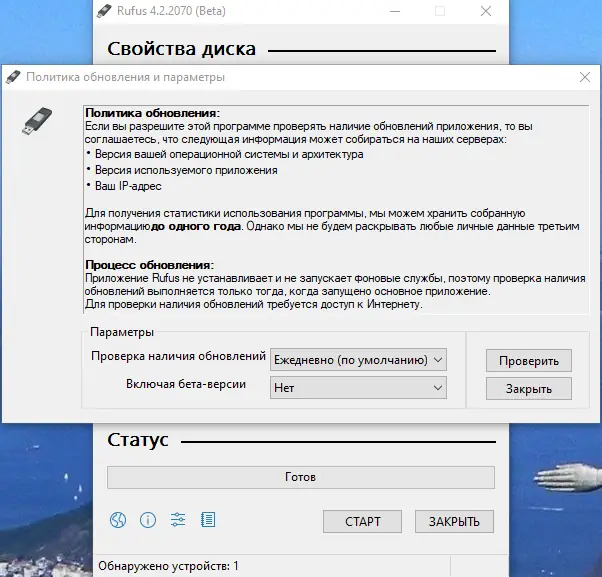Click the Процесс обновления heading text
The image size is (602, 577).
(x=150, y=265)
